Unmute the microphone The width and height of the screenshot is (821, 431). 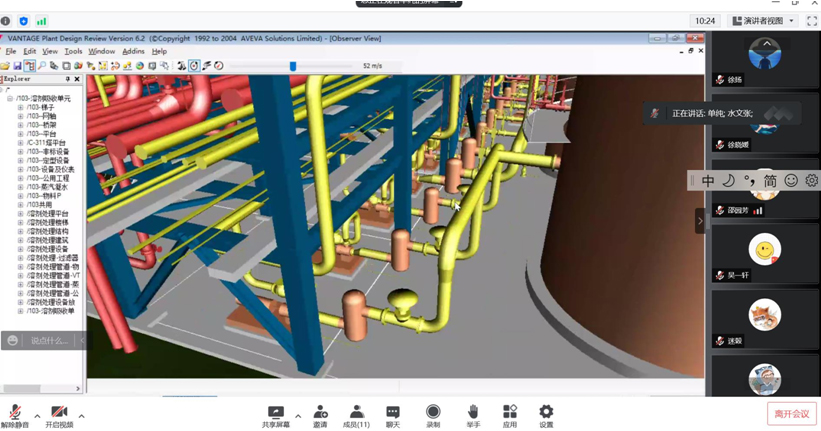15,415
